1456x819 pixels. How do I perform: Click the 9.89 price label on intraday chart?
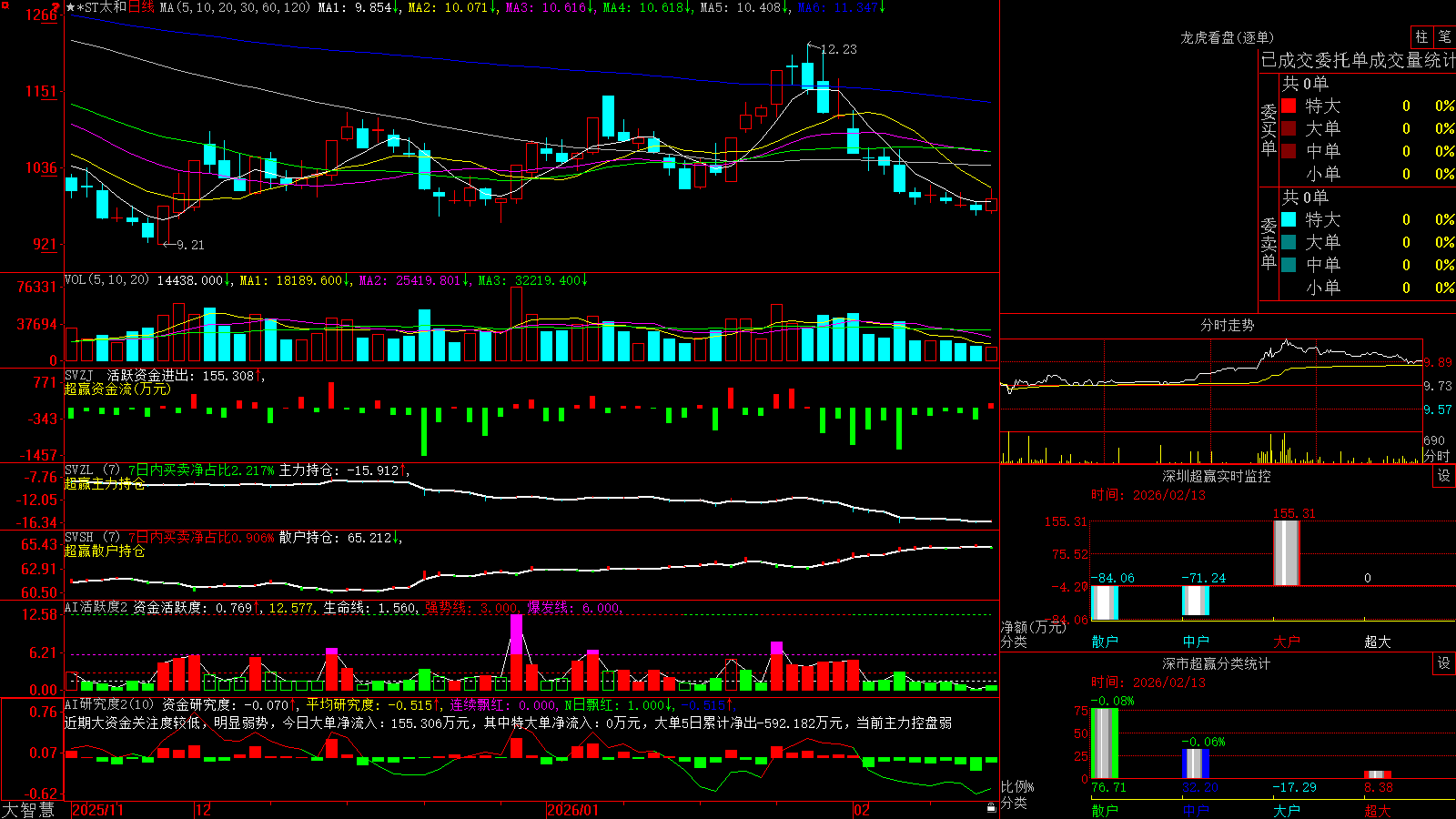click(x=1438, y=362)
